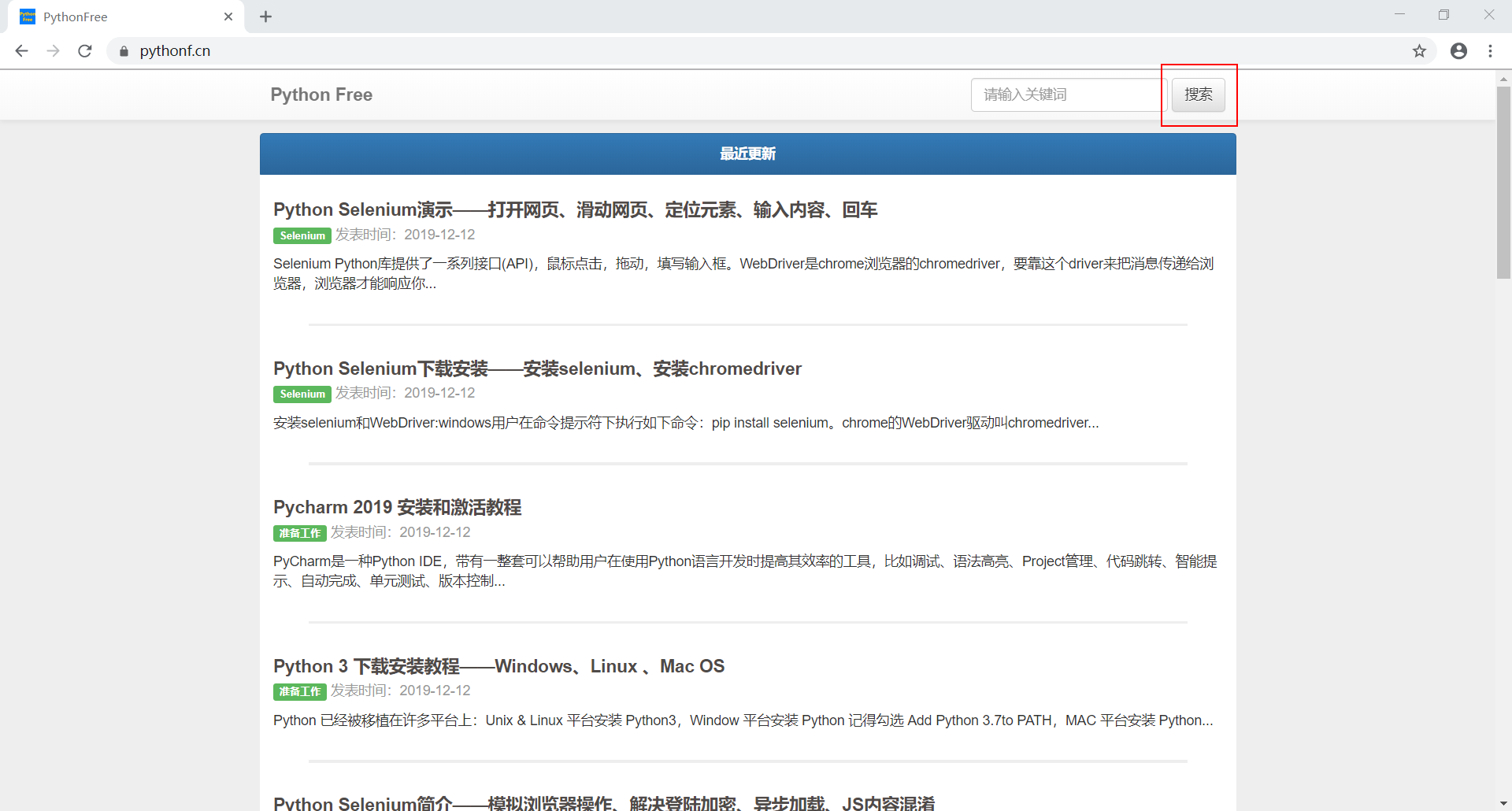Click the summary starting 'PyCharm是一种Python IDE'

745,571
